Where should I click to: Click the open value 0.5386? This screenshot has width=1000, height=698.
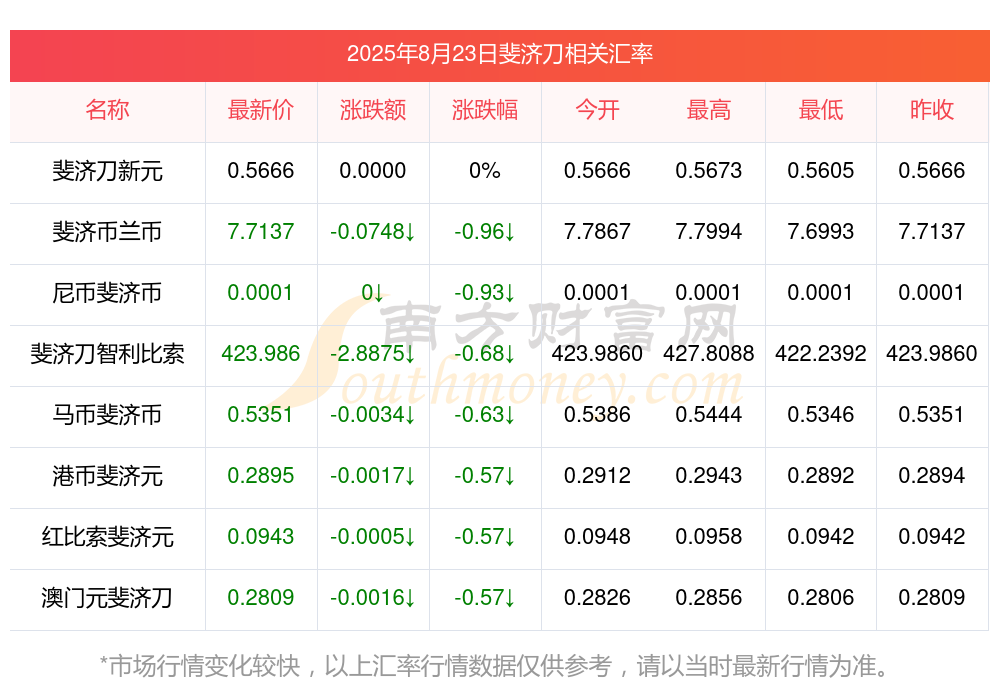597,415
